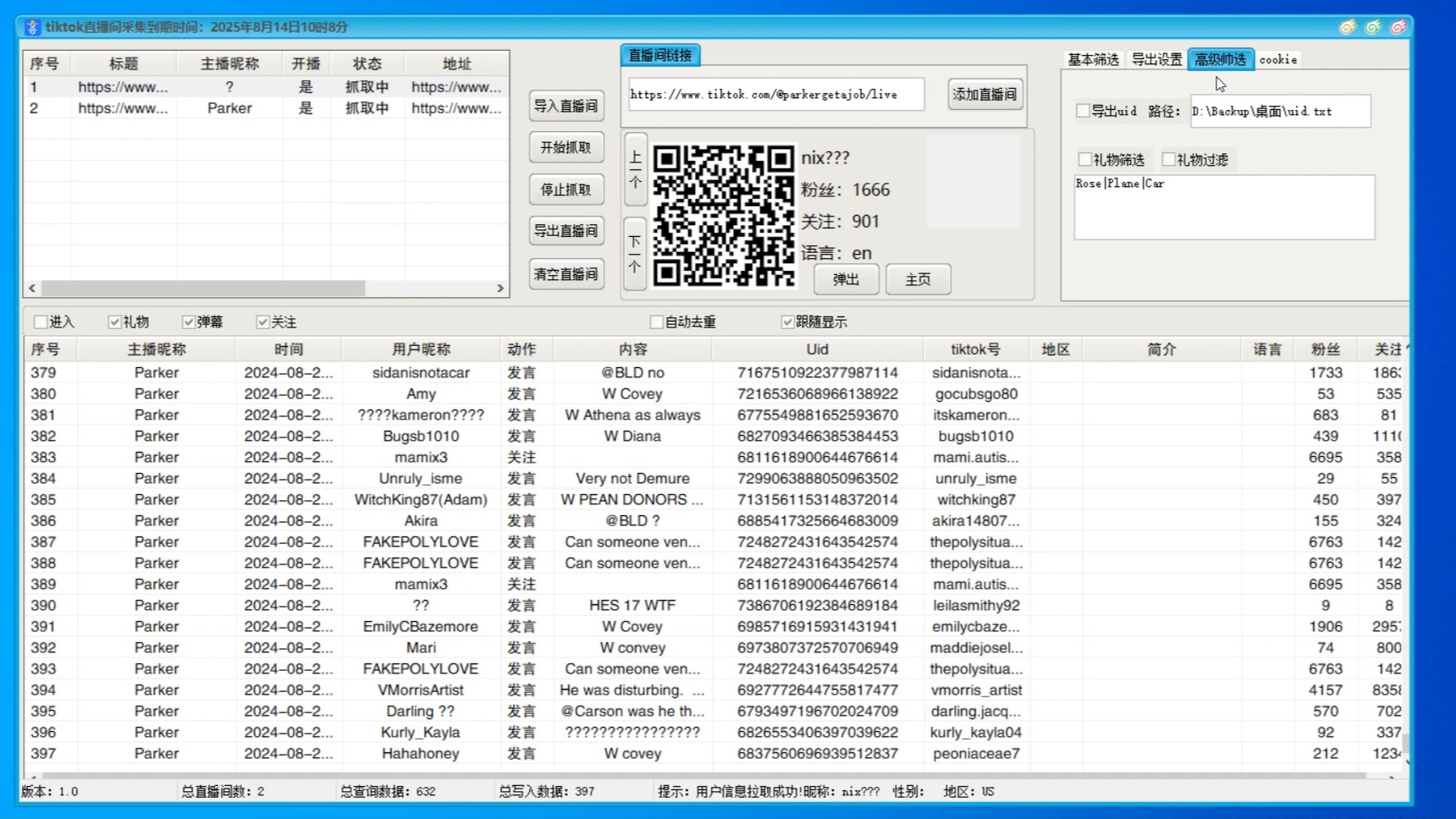Enable the 礼物筛选 checkbox

(1084, 159)
